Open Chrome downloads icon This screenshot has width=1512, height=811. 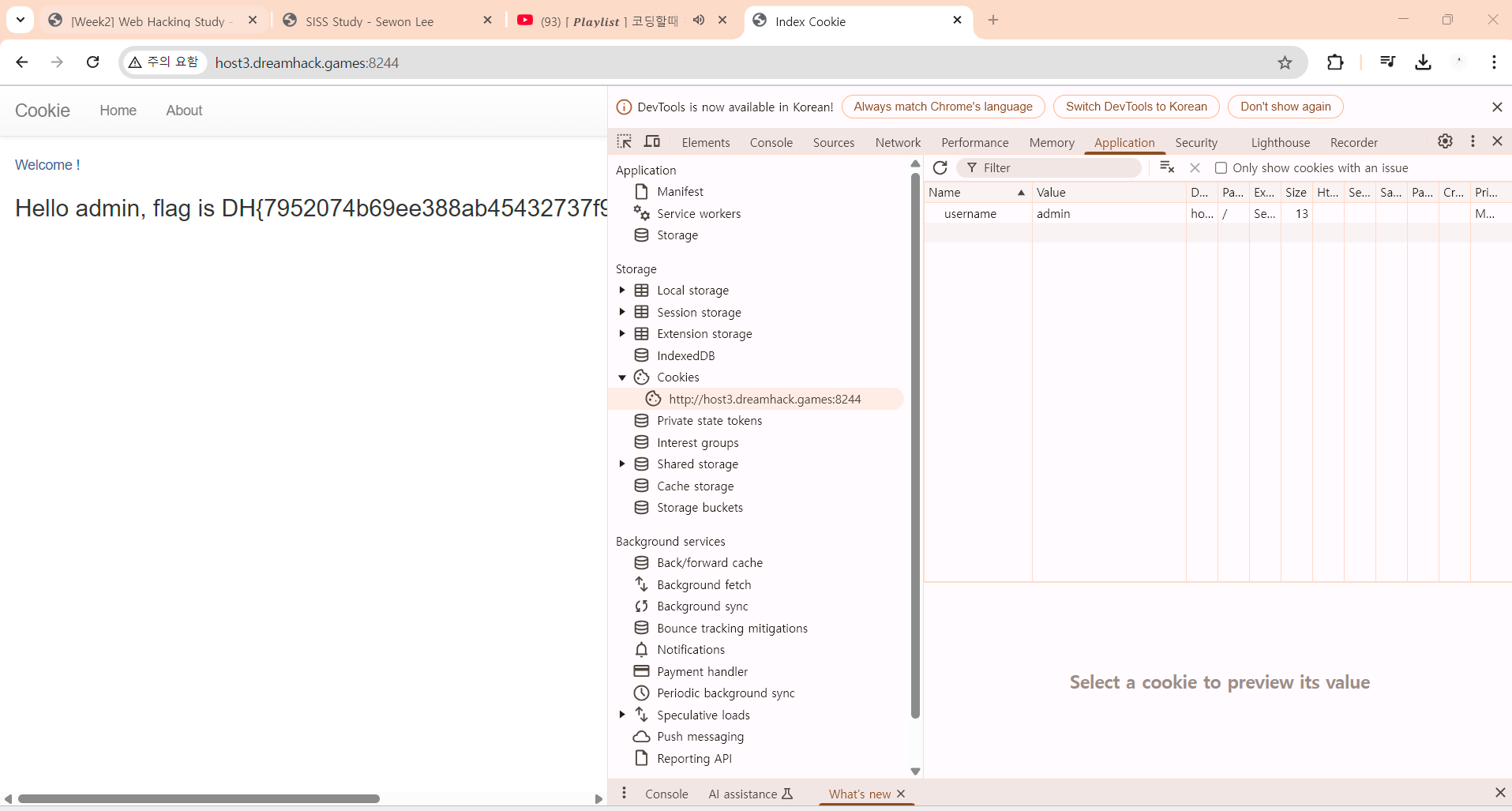1423,62
